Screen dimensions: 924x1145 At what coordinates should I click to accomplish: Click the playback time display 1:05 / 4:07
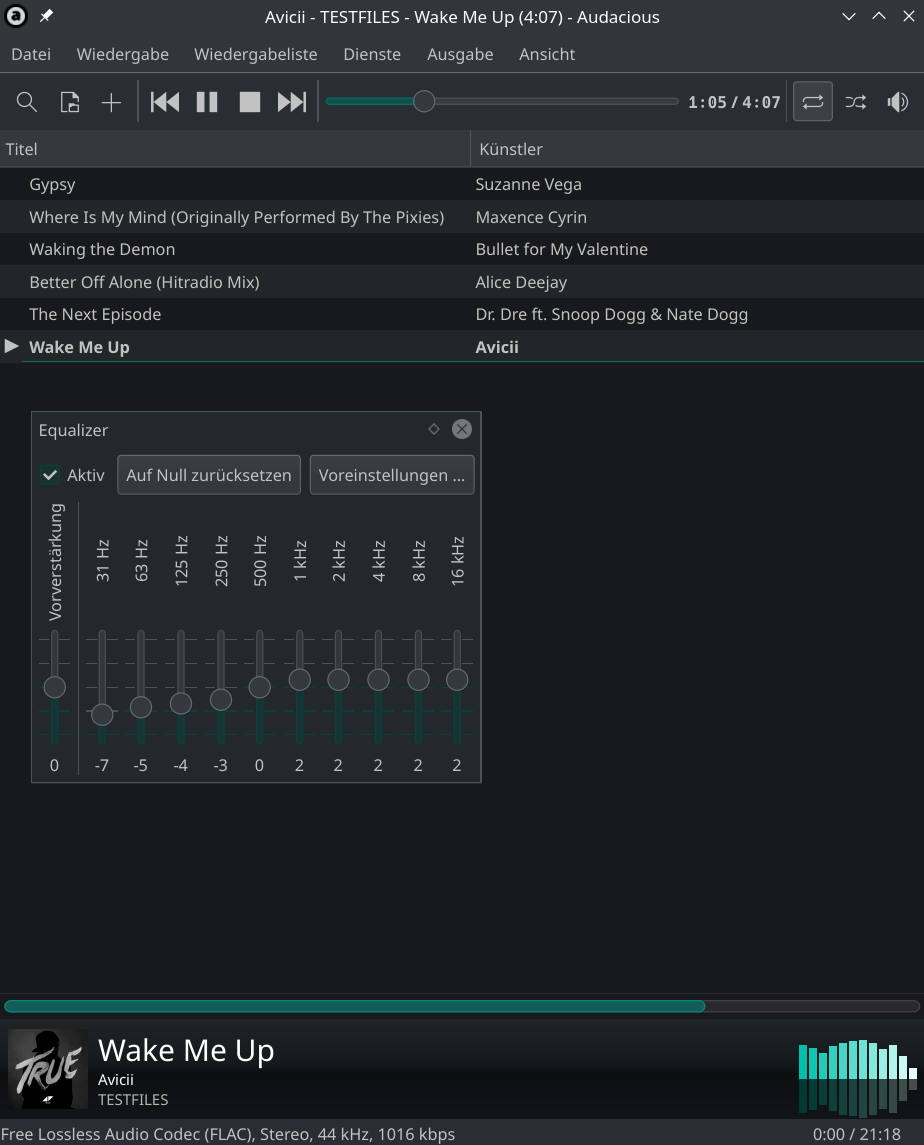click(734, 102)
